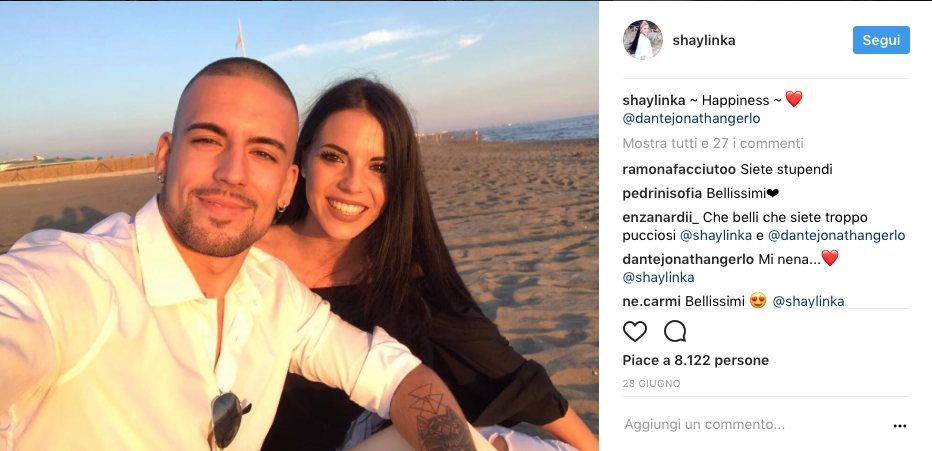Click the beach selfie photo
932x451 pixels.
click(299, 226)
